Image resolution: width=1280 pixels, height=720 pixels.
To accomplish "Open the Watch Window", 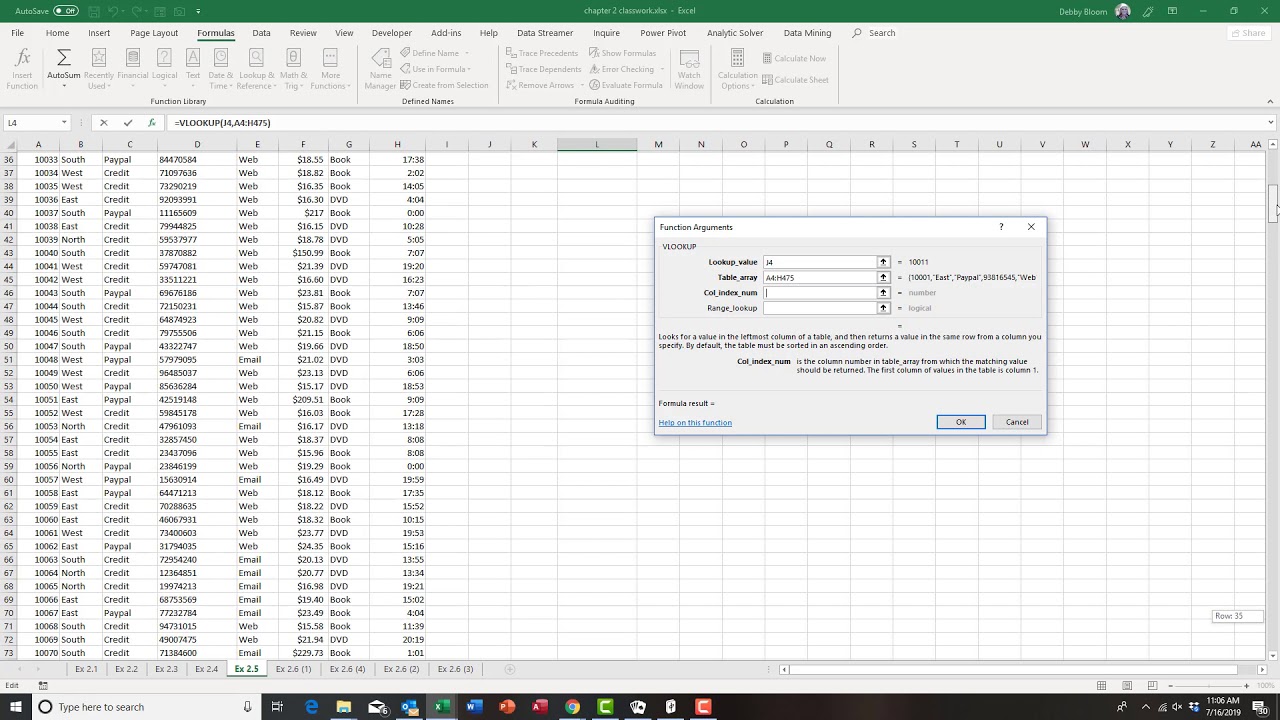I will pos(689,69).
